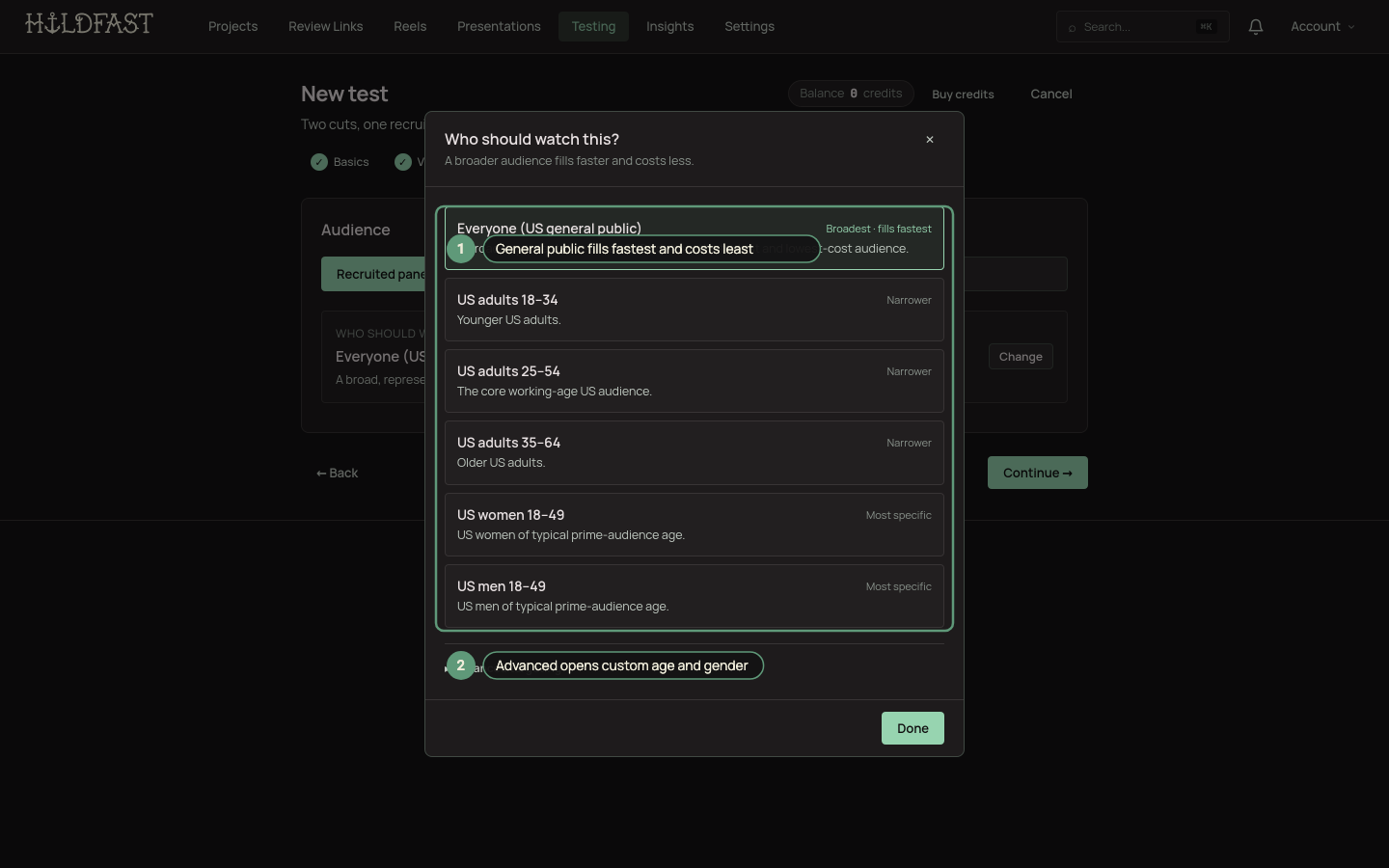Viewport: 1389px width, 868px height.
Task: Open the Account dropdown
Action: tap(1322, 27)
